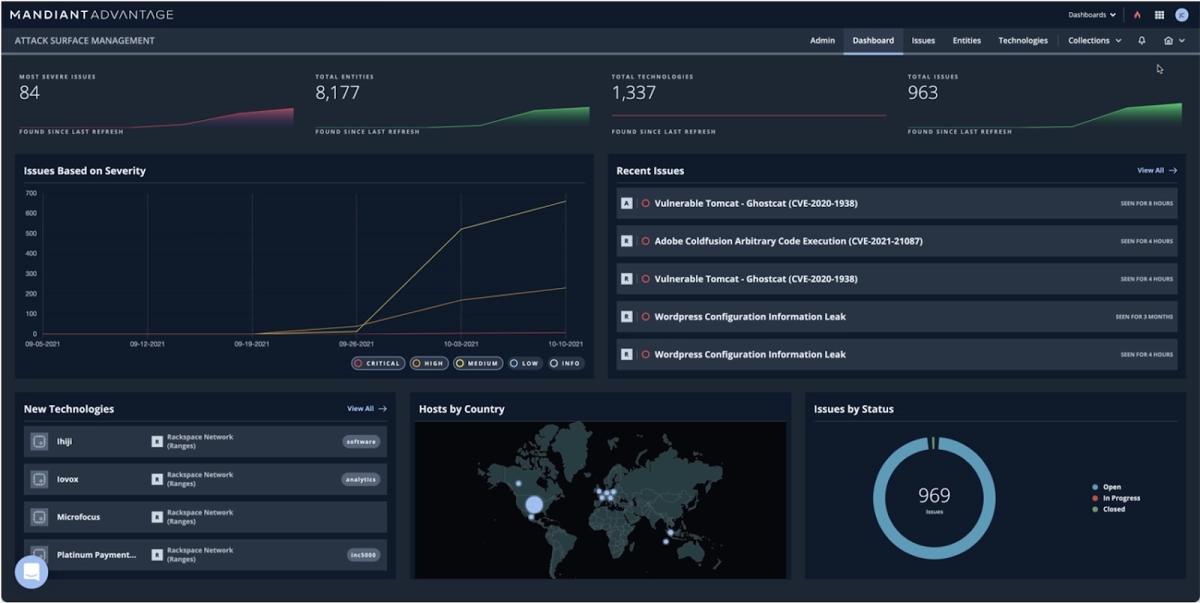Switch to the Issues tab
Screen dimensions: 1200x603
pos(923,41)
